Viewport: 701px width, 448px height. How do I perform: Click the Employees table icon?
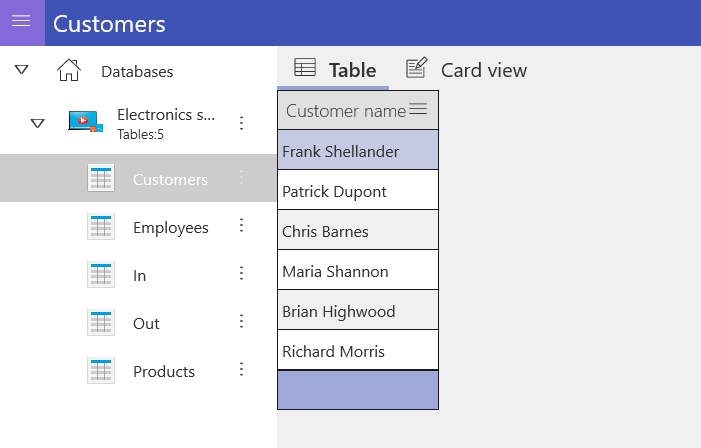tap(101, 227)
